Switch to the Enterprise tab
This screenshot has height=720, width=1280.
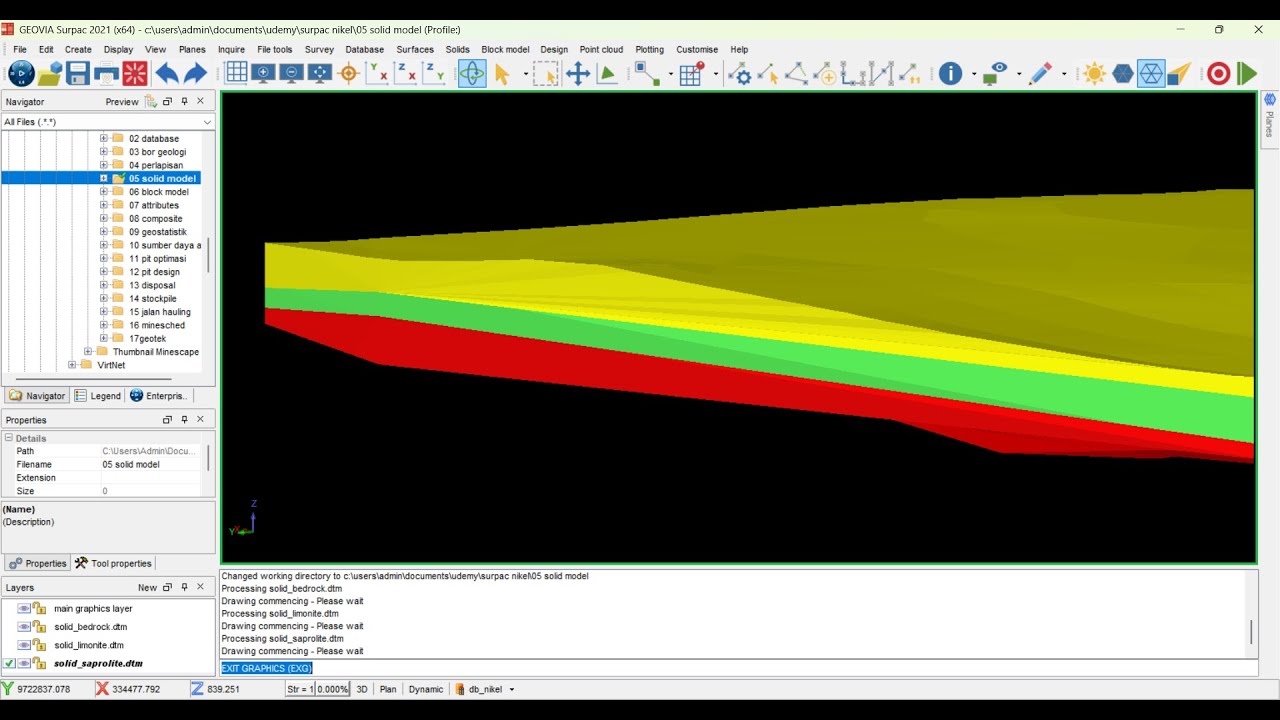pyautogui.click(x=159, y=396)
